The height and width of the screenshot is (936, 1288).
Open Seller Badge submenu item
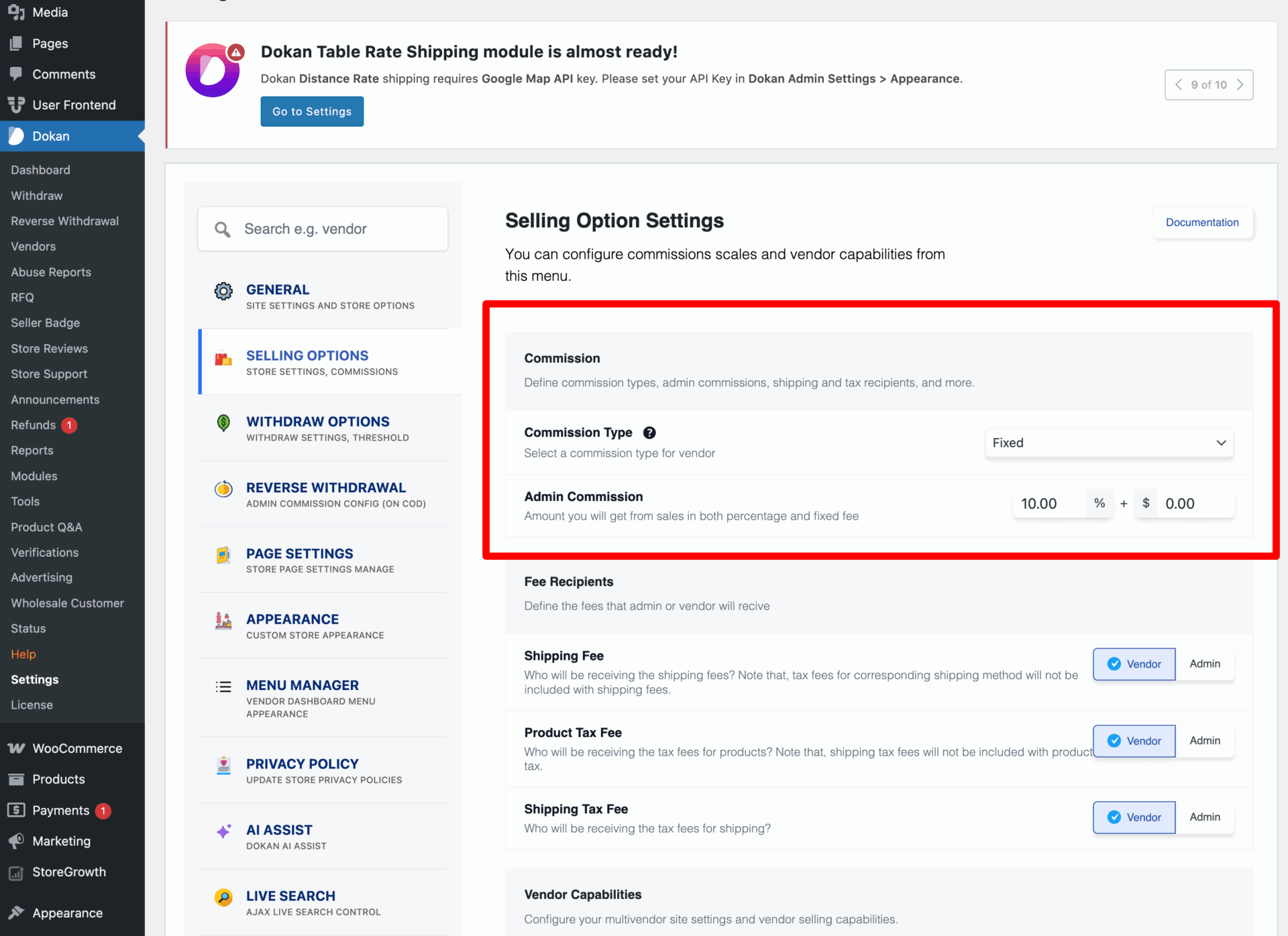(x=46, y=323)
